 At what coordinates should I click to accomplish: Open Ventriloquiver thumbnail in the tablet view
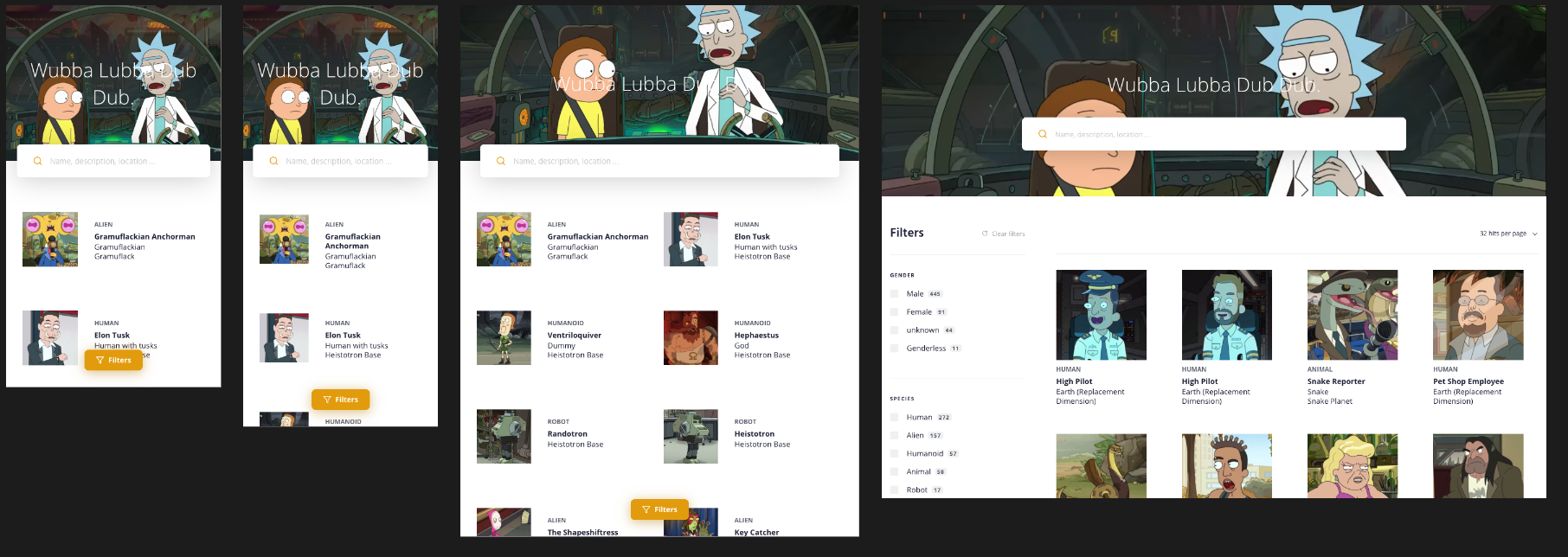coord(504,338)
